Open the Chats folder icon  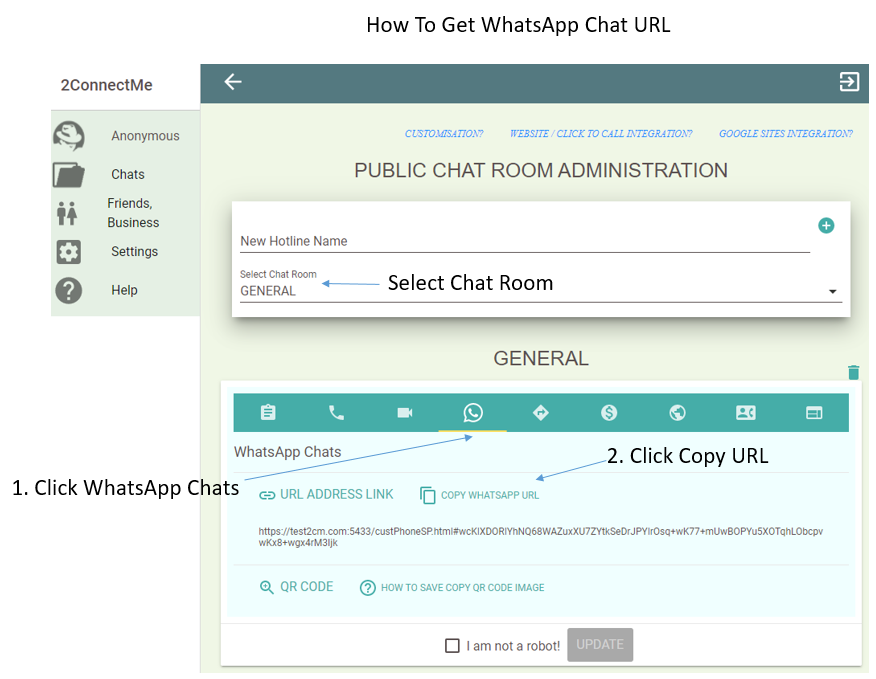[69, 175]
